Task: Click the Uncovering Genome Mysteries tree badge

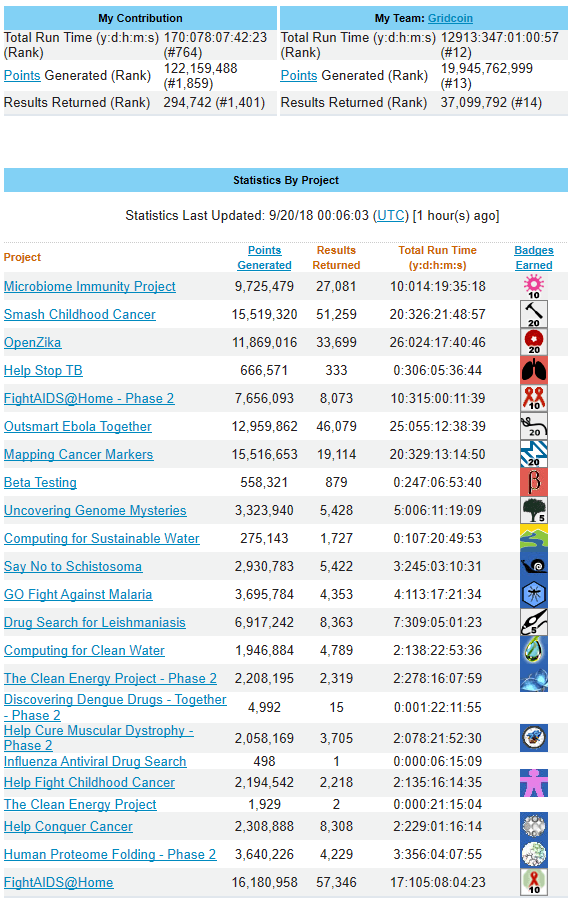Action: click(x=534, y=510)
